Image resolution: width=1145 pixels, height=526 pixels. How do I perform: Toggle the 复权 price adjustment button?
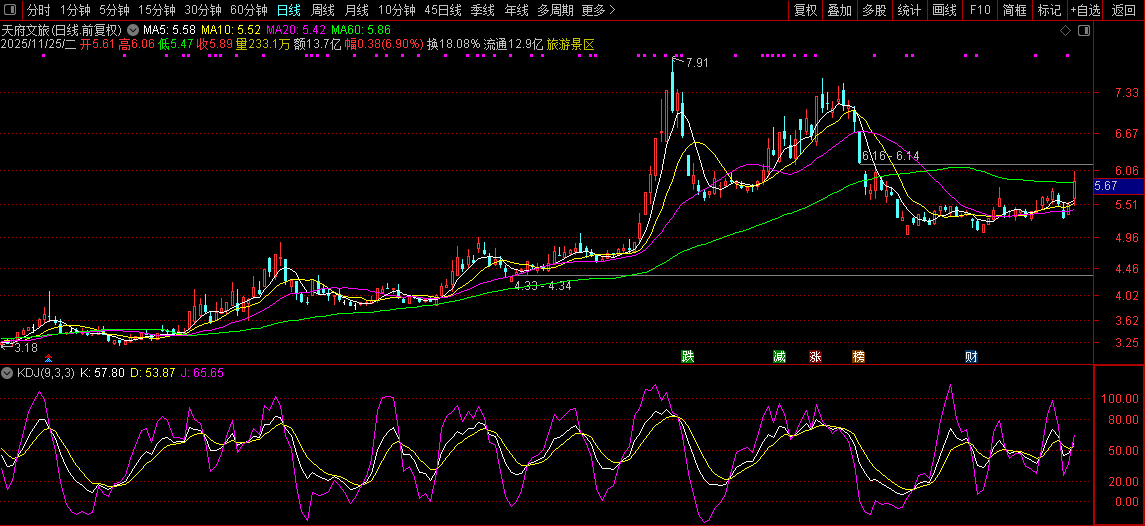[x=805, y=10]
